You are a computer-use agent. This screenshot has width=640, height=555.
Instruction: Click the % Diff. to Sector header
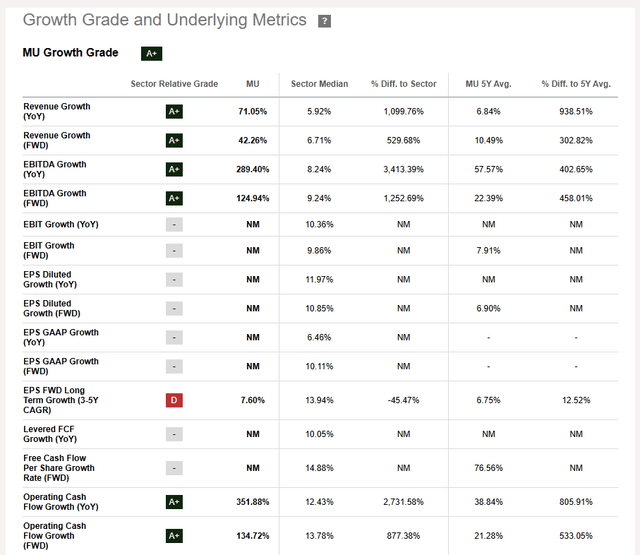tap(404, 84)
